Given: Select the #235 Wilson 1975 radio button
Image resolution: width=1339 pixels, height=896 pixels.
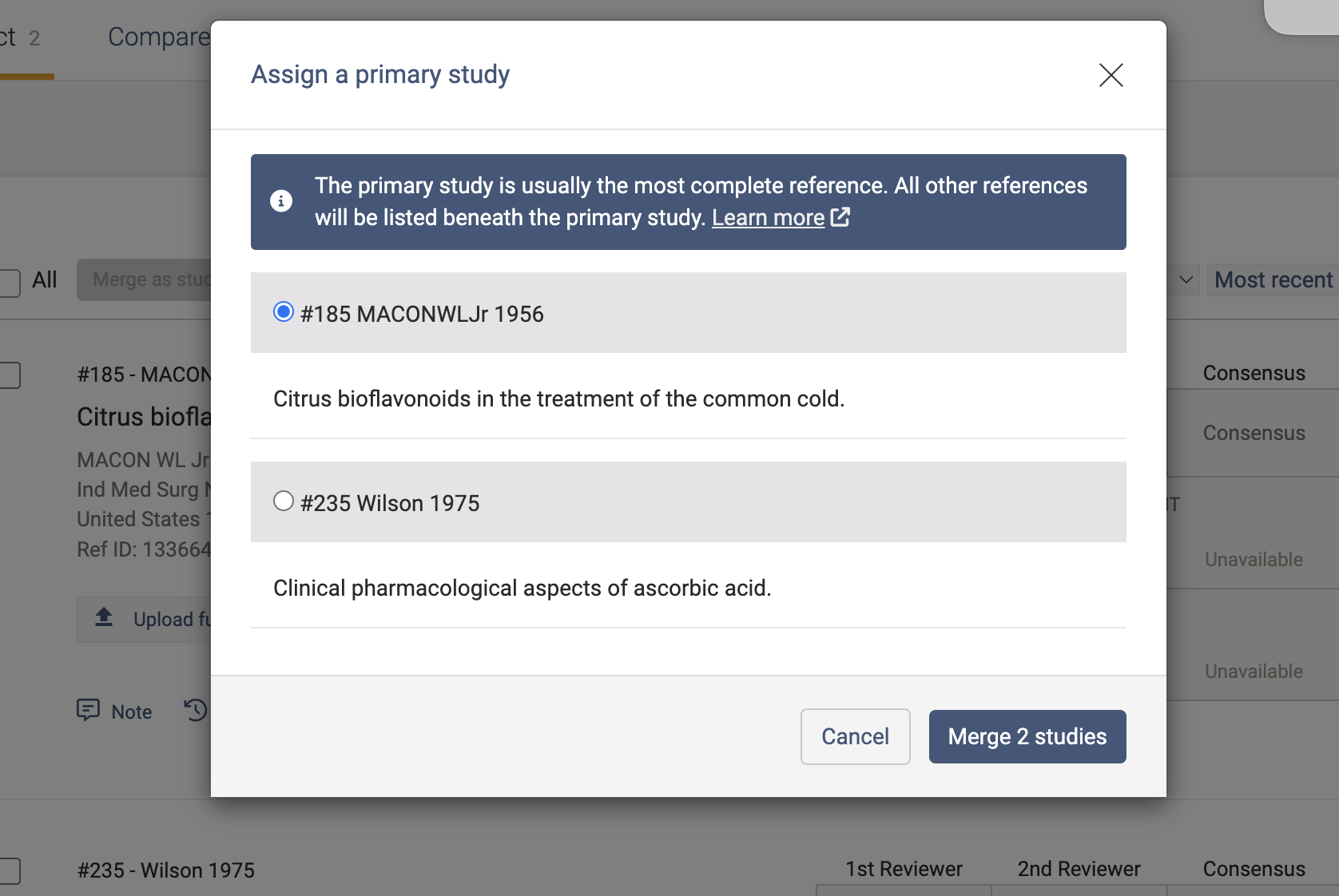Looking at the screenshot, I should point(284,501).
